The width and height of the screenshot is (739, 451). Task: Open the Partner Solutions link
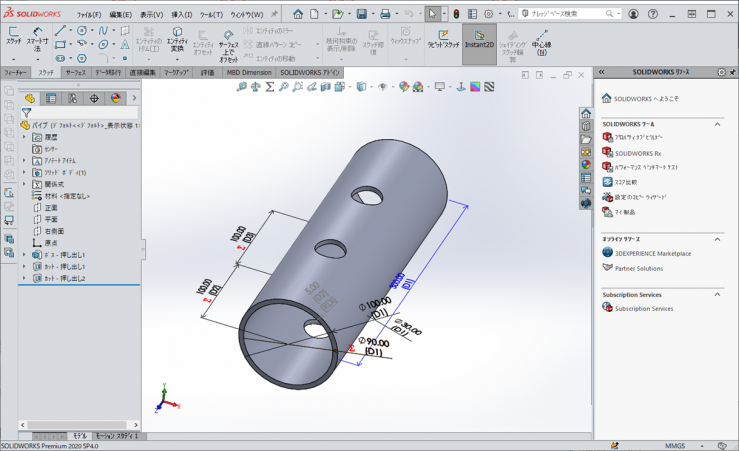[638, 268]
